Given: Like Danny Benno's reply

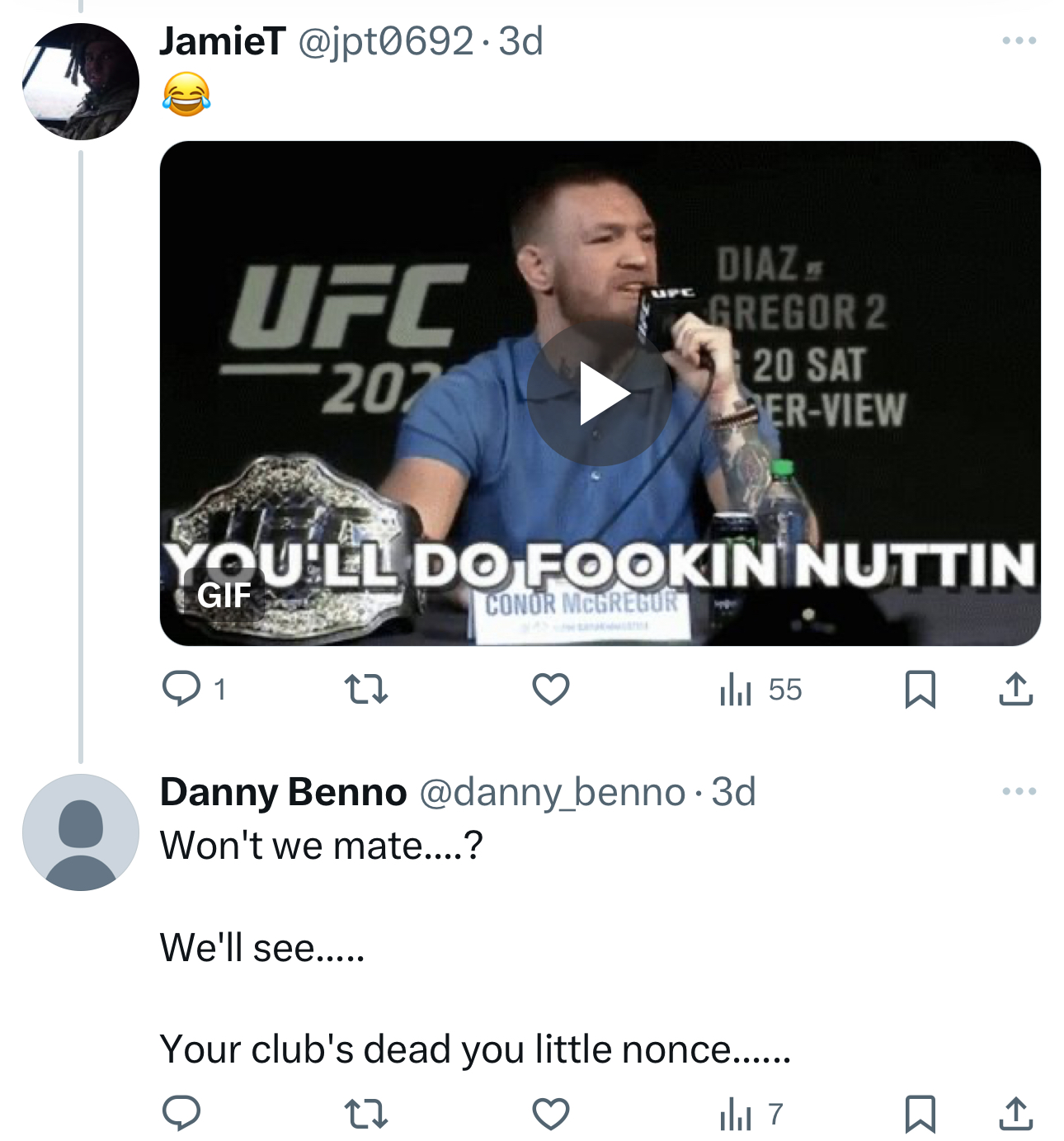Looking at the screenshot, I should point(550,1113).
